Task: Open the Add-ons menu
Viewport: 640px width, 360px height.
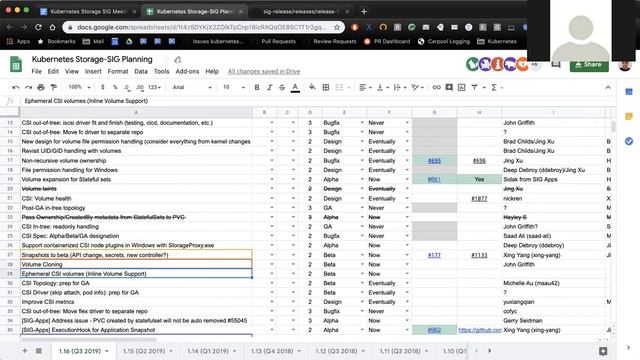Action: tap(187, 71)
